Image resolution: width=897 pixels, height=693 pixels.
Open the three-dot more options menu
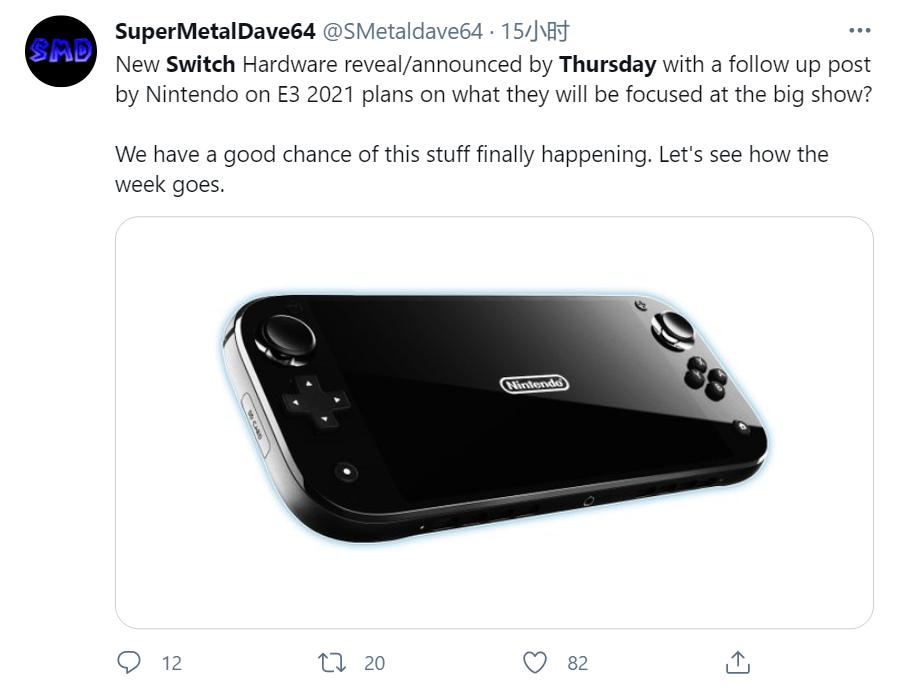click(x=859, y=31)
